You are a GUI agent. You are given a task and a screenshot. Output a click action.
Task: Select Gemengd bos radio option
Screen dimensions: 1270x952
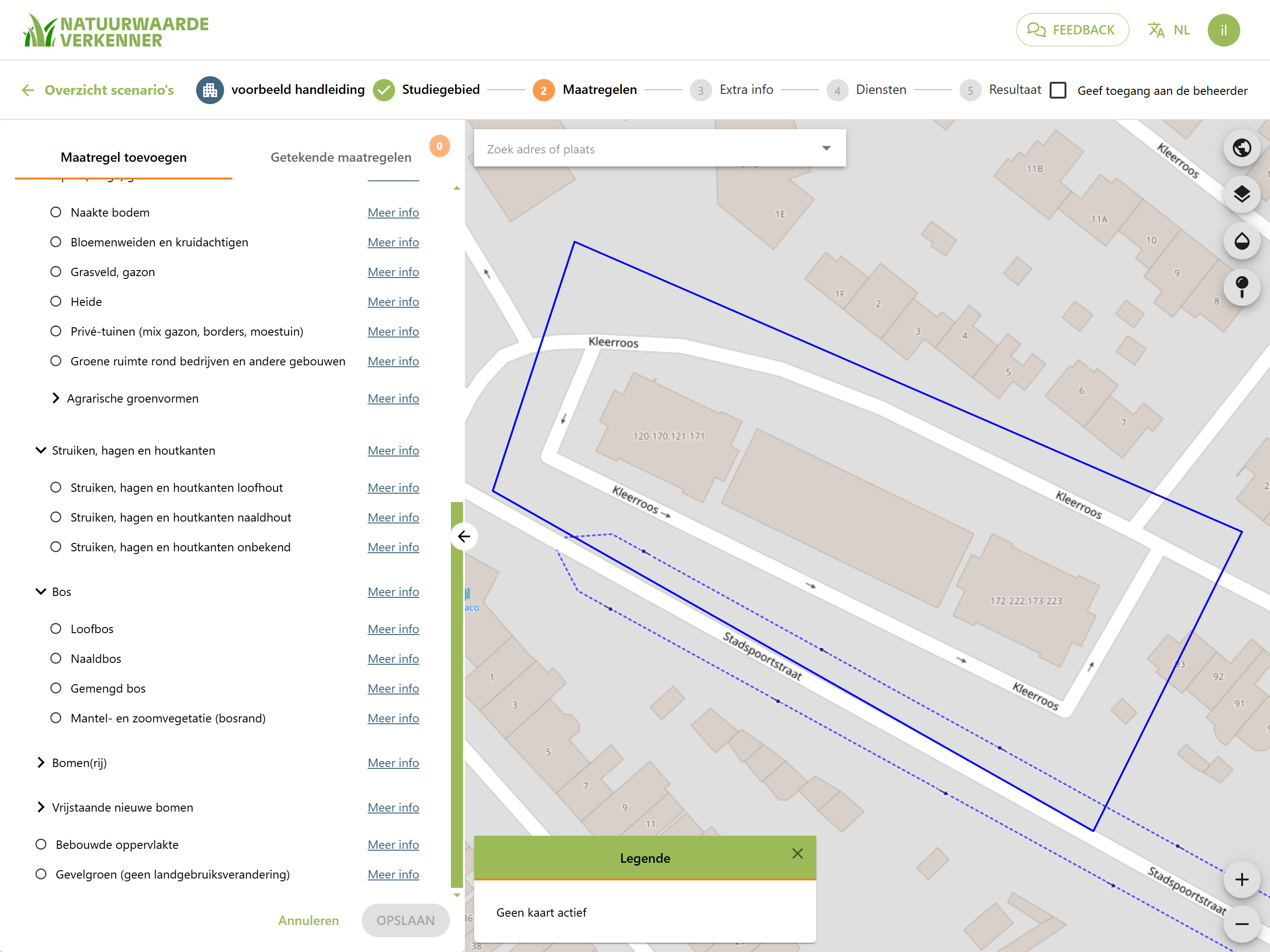(x=56, y=688)
